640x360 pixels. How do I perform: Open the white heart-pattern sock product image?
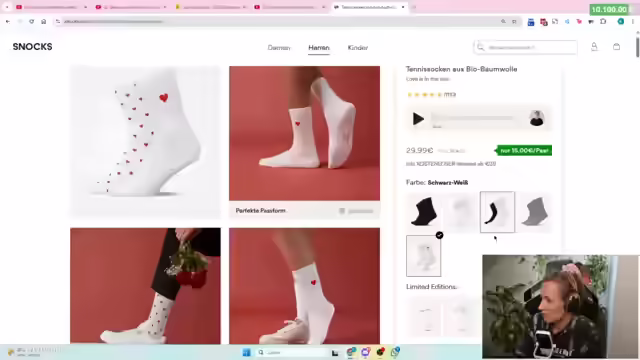coord(145,141)
